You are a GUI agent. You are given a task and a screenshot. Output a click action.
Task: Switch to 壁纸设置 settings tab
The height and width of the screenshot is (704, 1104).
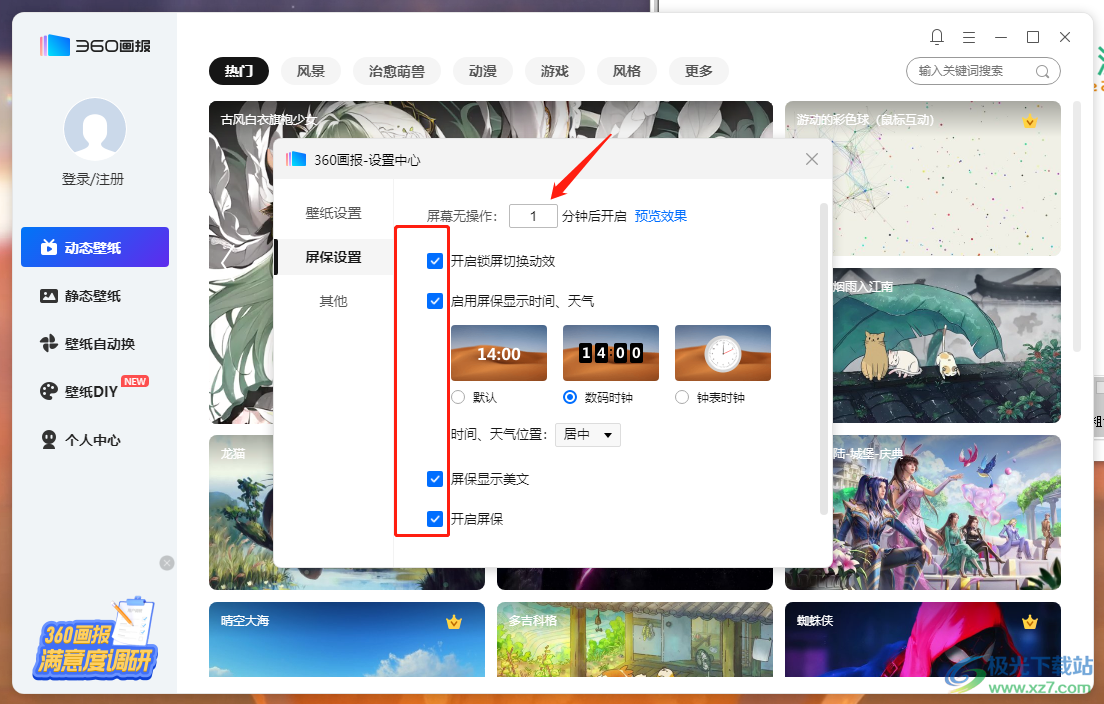pos(334,213)
